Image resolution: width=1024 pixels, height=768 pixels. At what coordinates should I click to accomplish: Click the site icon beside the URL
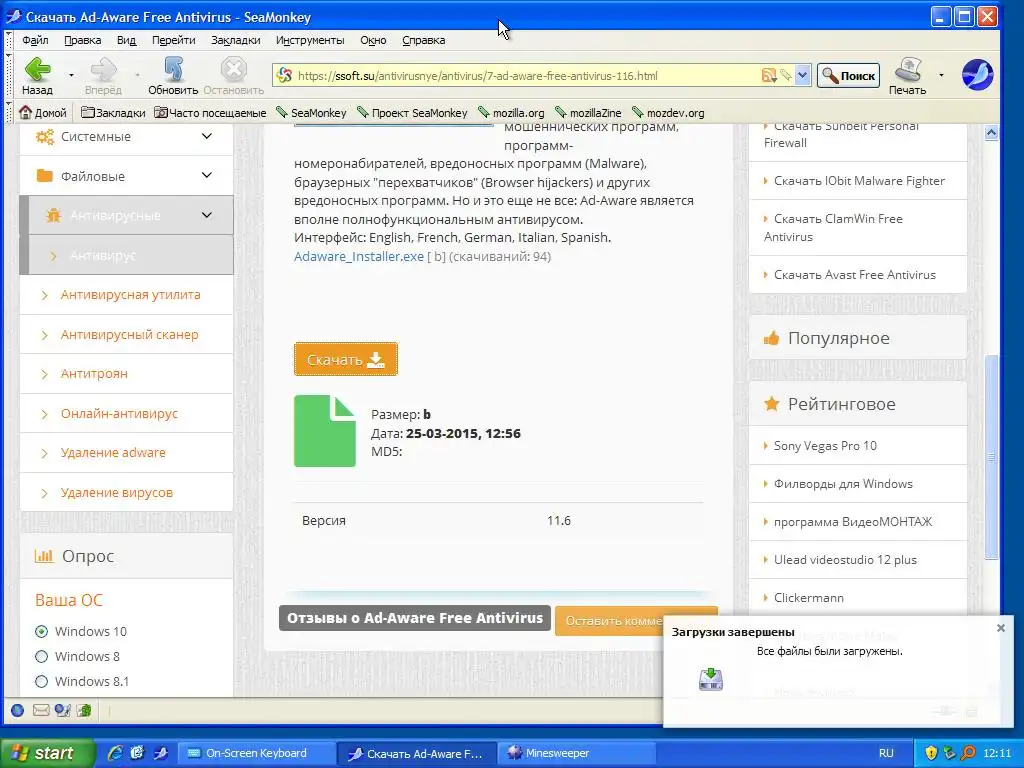pyautogui.click(x=284, y=76)
